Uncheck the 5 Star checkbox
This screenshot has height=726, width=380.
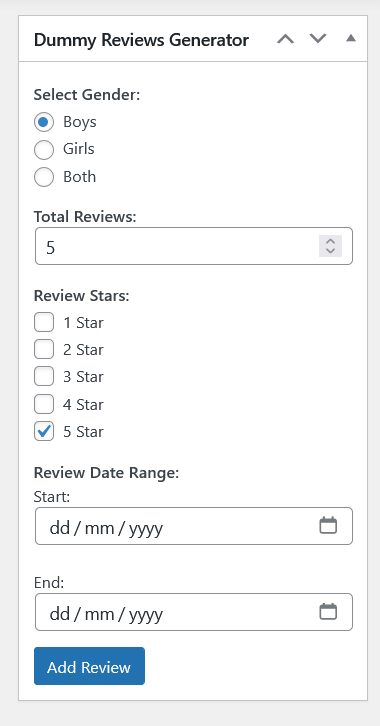pyautogui.click(x=44, y=432)
